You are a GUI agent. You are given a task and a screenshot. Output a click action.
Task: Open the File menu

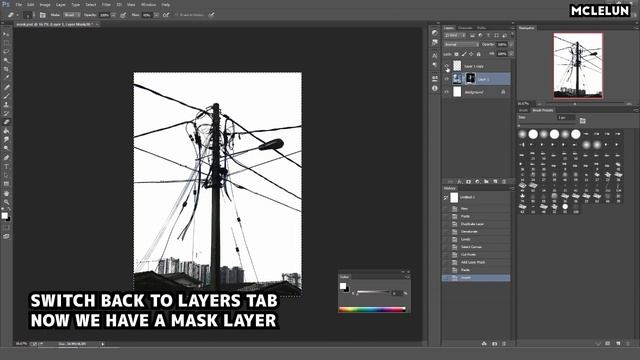tap(19, 5)
